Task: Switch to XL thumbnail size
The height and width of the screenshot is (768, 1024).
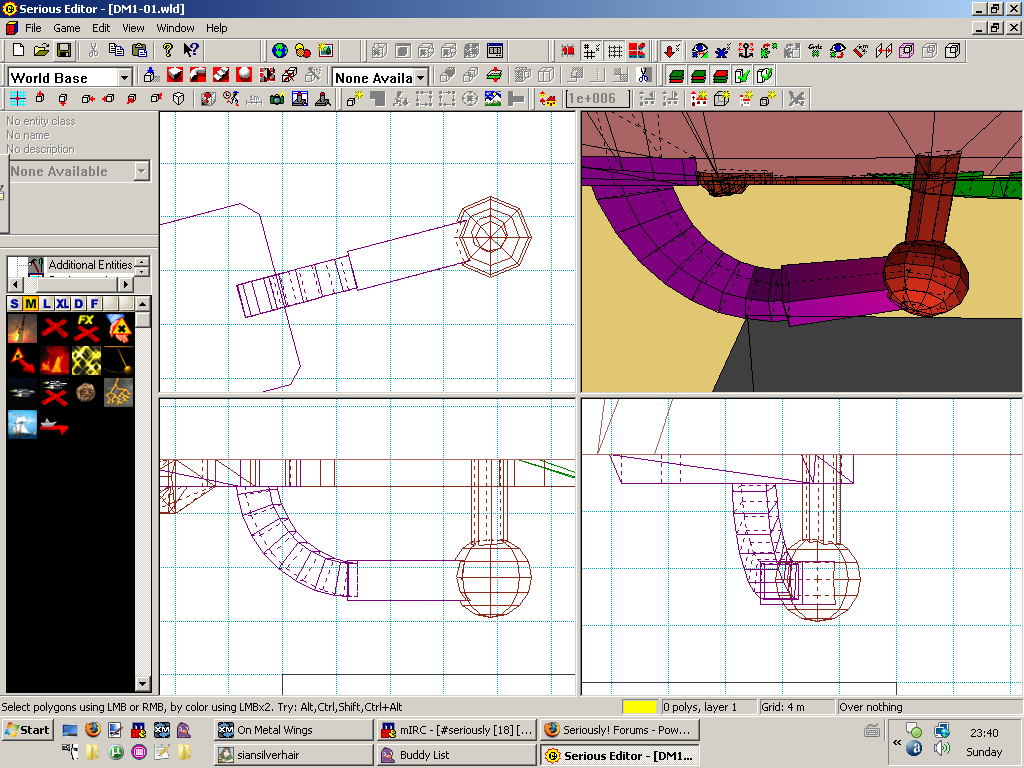Action: (62, 304)
